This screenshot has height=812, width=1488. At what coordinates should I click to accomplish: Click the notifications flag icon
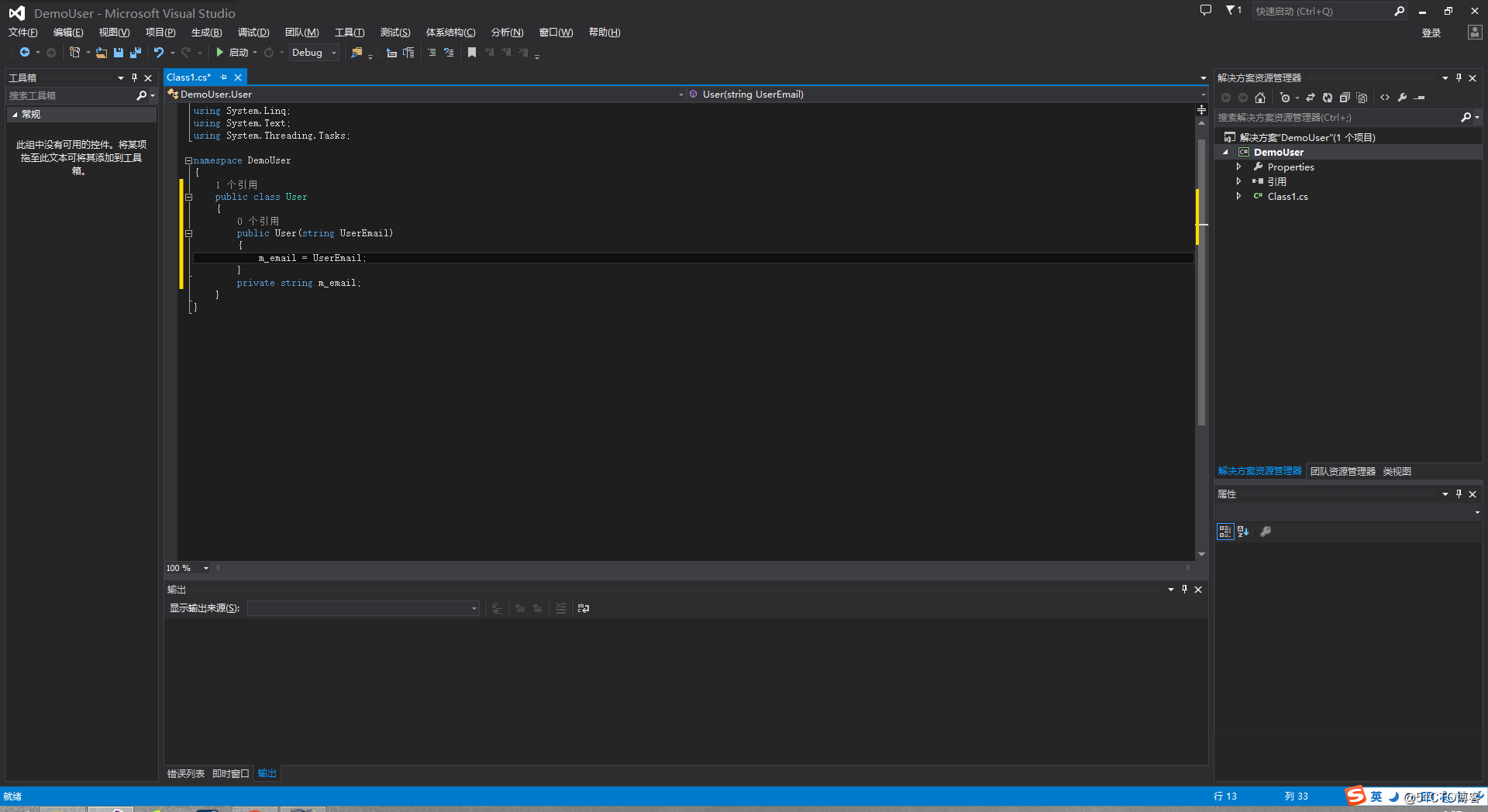pos(1233,10)
